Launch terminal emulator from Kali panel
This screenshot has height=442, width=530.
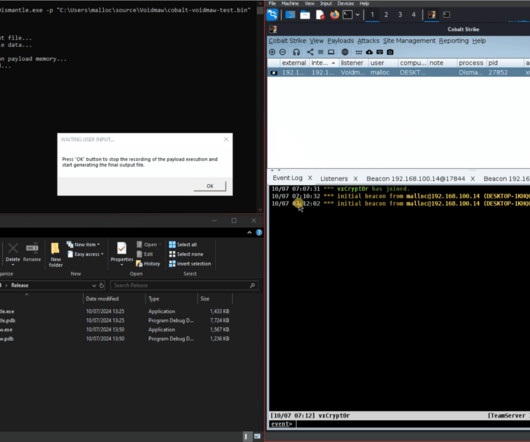click(x=347, y=15)
